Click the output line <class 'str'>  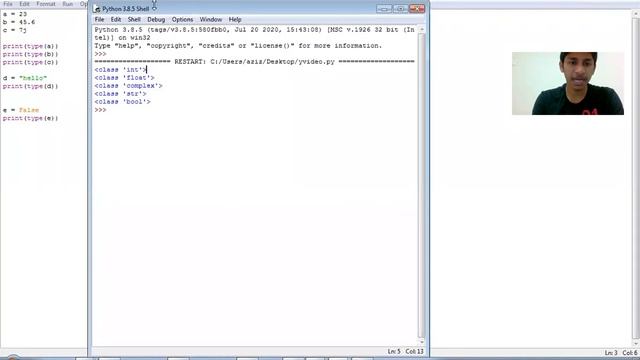(x=120, y=94)
